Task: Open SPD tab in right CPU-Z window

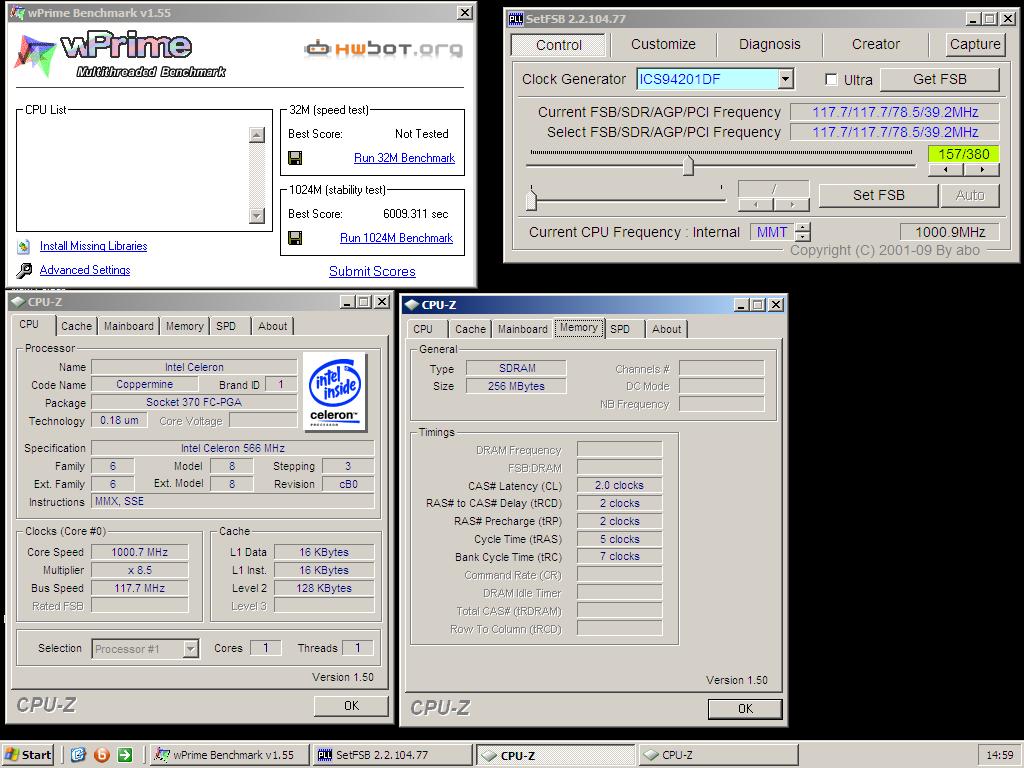Action: [620, 329]
